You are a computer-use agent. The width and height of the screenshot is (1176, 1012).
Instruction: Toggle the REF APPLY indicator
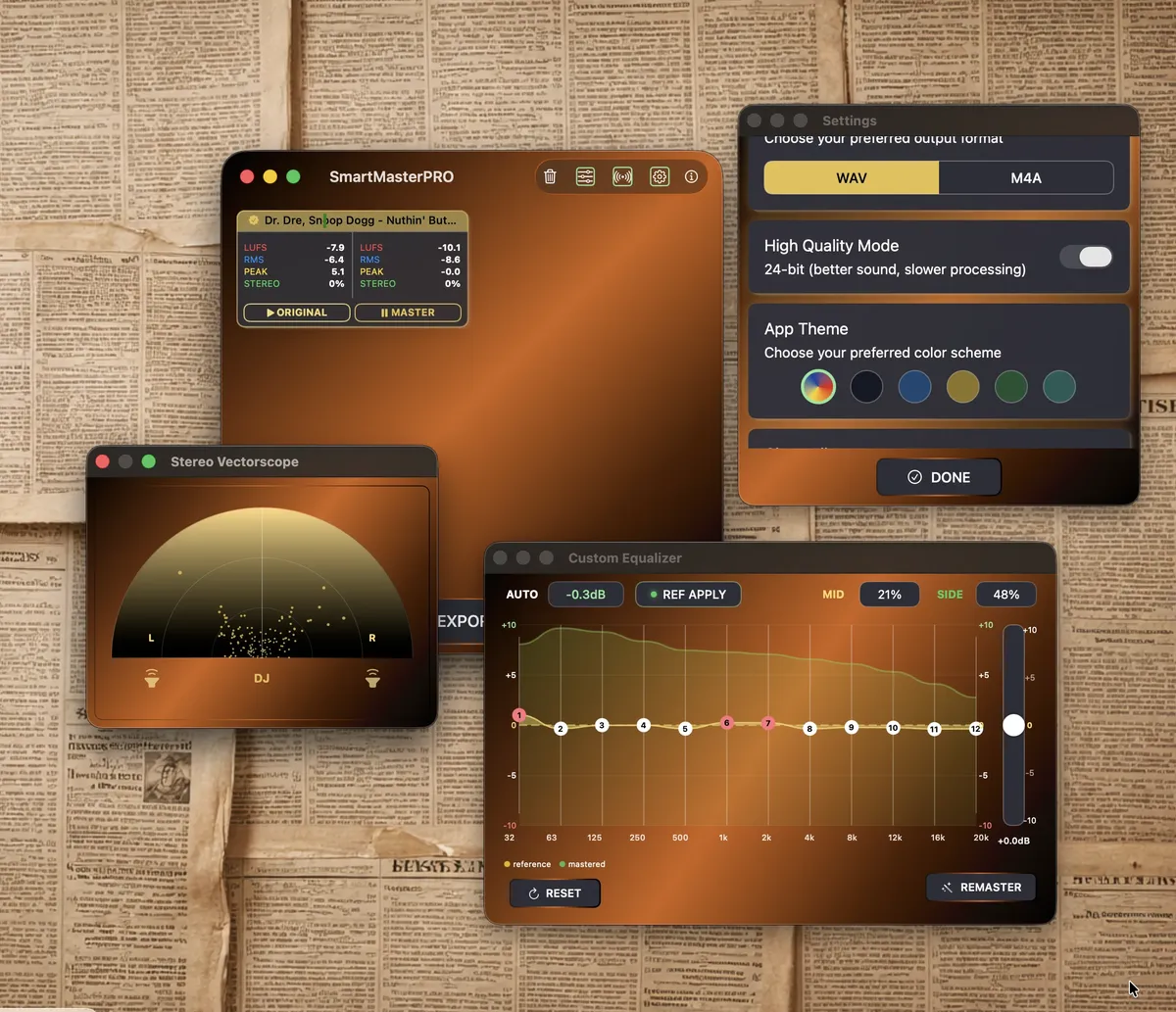click(x=688, y=594)
